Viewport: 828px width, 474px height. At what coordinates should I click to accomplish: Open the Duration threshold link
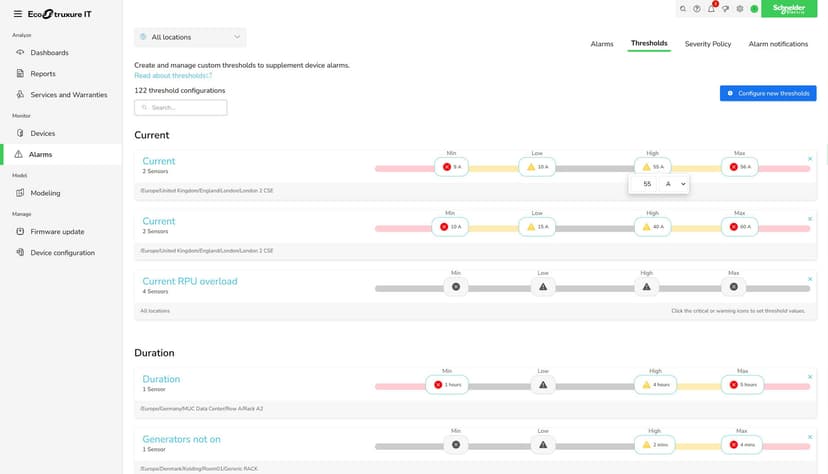click(161, 380)
